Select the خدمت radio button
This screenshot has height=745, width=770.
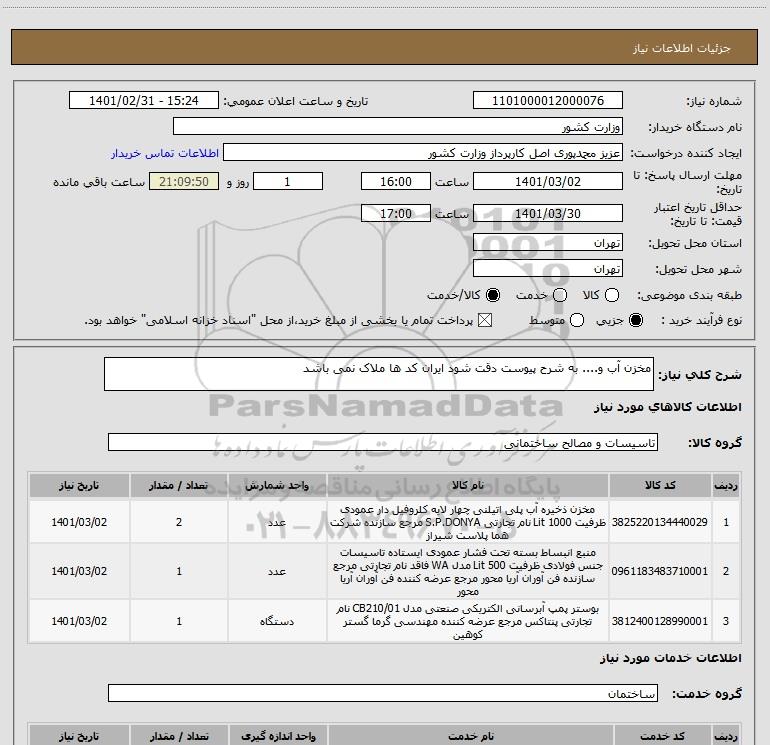[x=560, y=295]
